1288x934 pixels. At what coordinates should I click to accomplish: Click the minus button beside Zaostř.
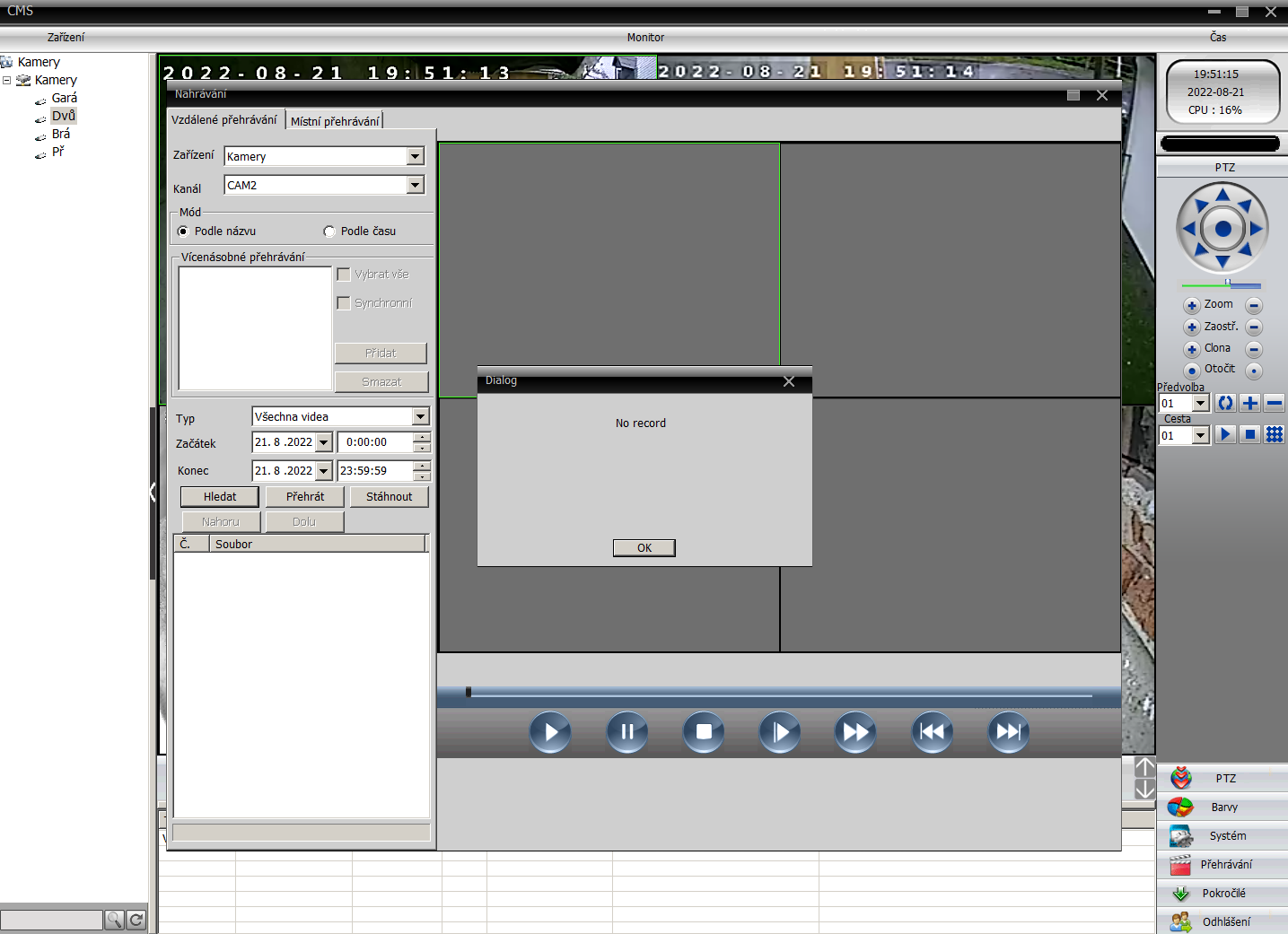click(1255, 327)
